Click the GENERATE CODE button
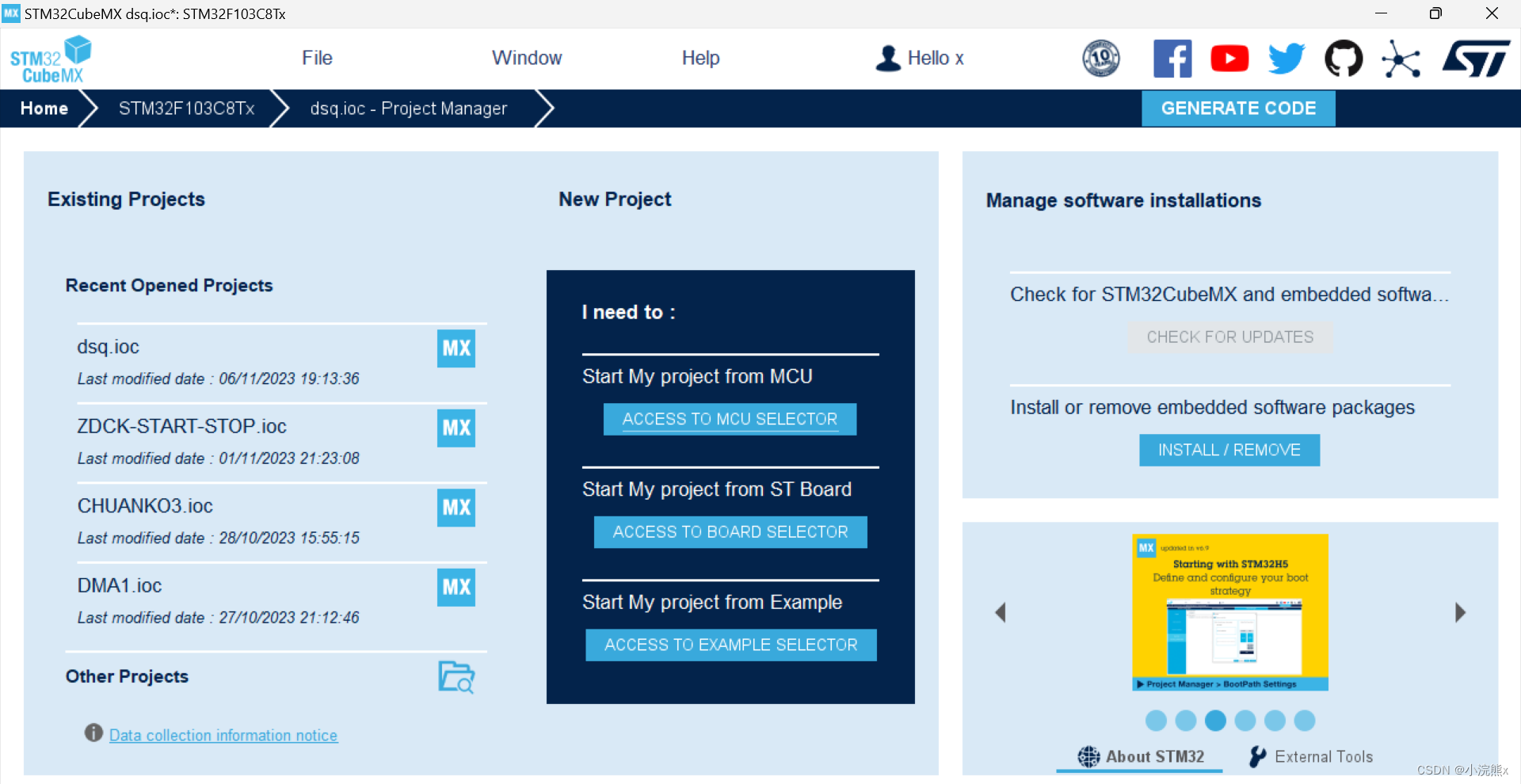This screenshot has width=1521, height=784. point(1238,108)
